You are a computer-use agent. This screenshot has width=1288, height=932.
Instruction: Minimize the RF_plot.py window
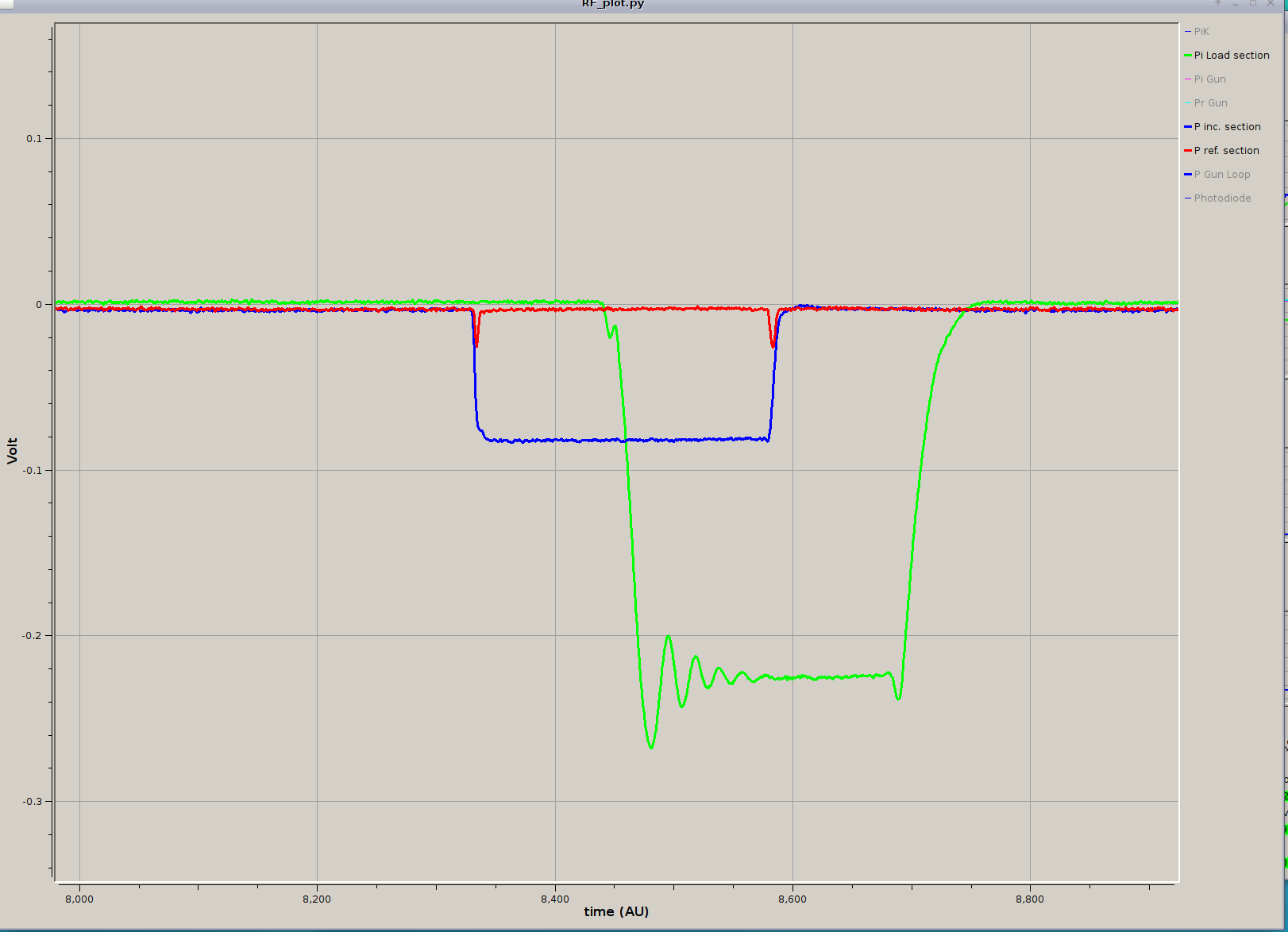[1236, 3]
